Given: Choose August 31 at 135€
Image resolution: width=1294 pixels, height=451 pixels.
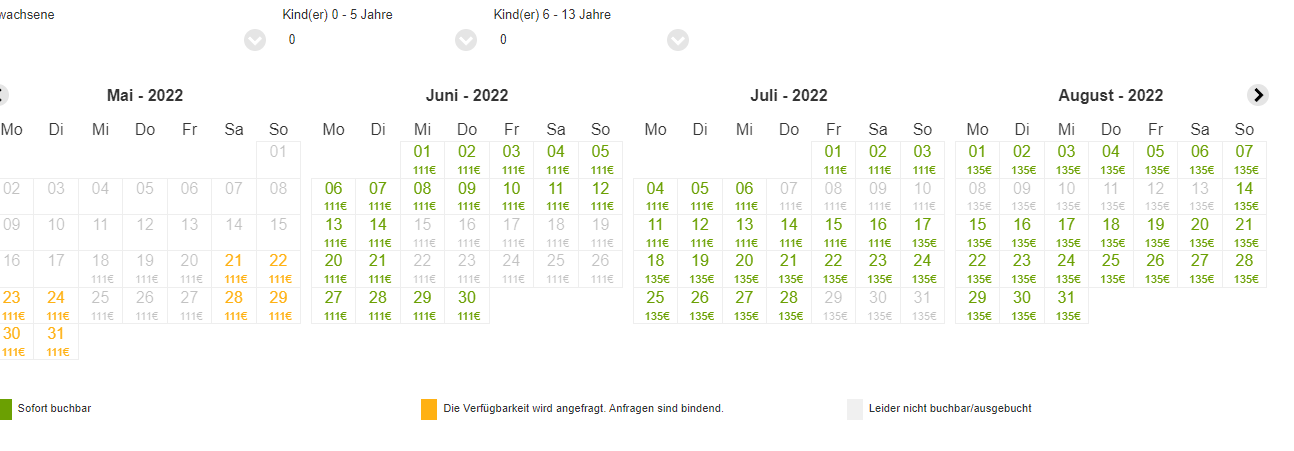Looking at the screenshot, I should tap(1067, 305).
